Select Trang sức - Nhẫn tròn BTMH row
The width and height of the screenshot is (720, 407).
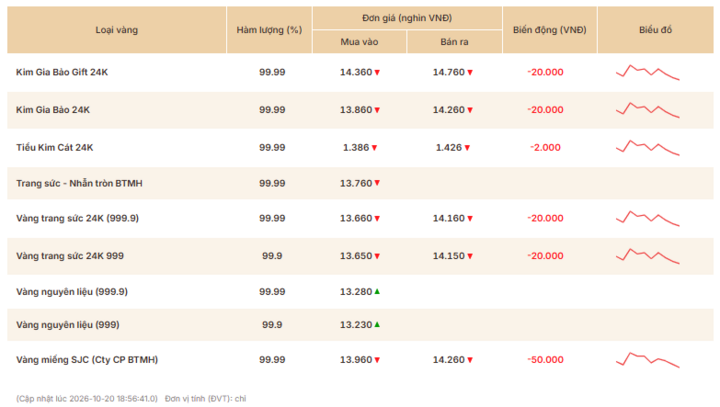click(x=360, y=183)
